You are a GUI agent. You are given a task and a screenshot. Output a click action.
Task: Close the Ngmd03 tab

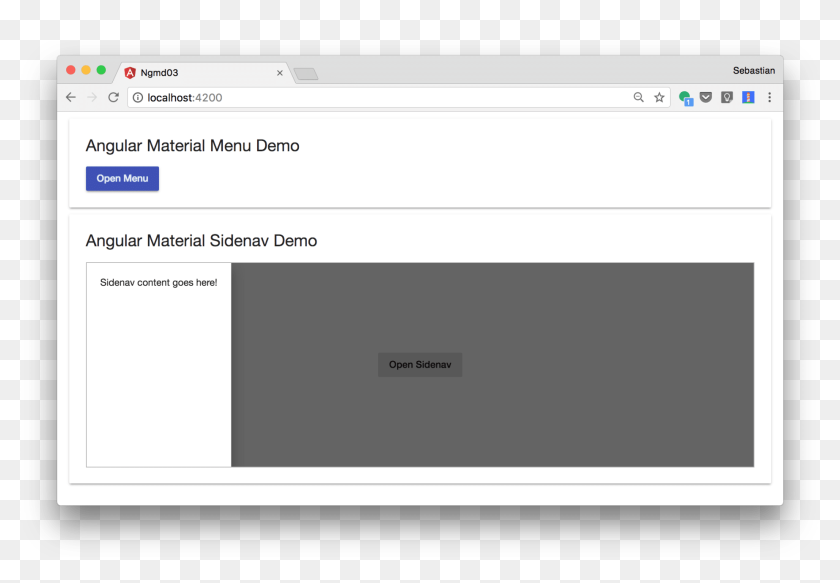pyautogui.click(x=280, y=72)
